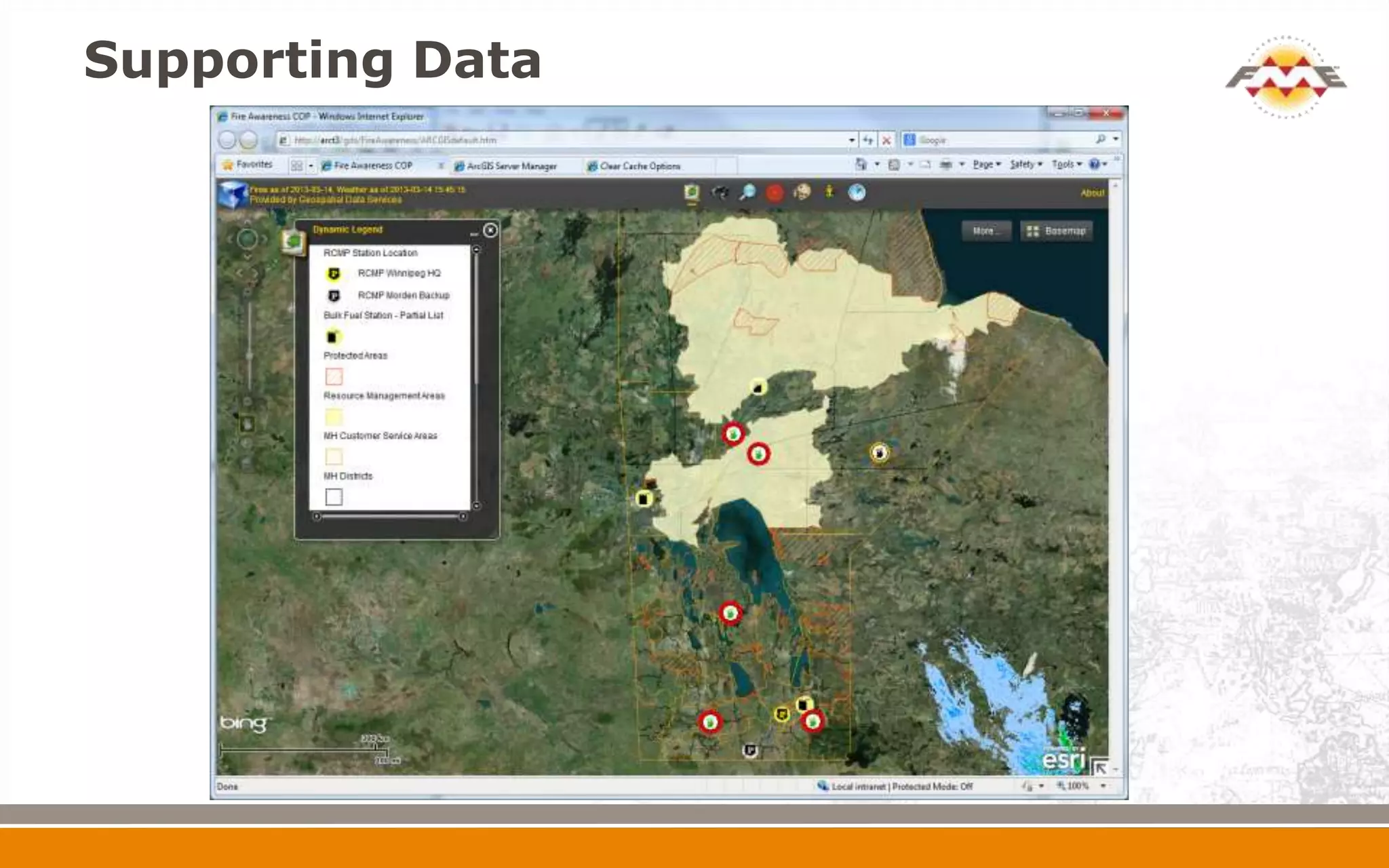Click the yellow person icon
This screenshot has height=868, width=1389.
click(829, 193)
